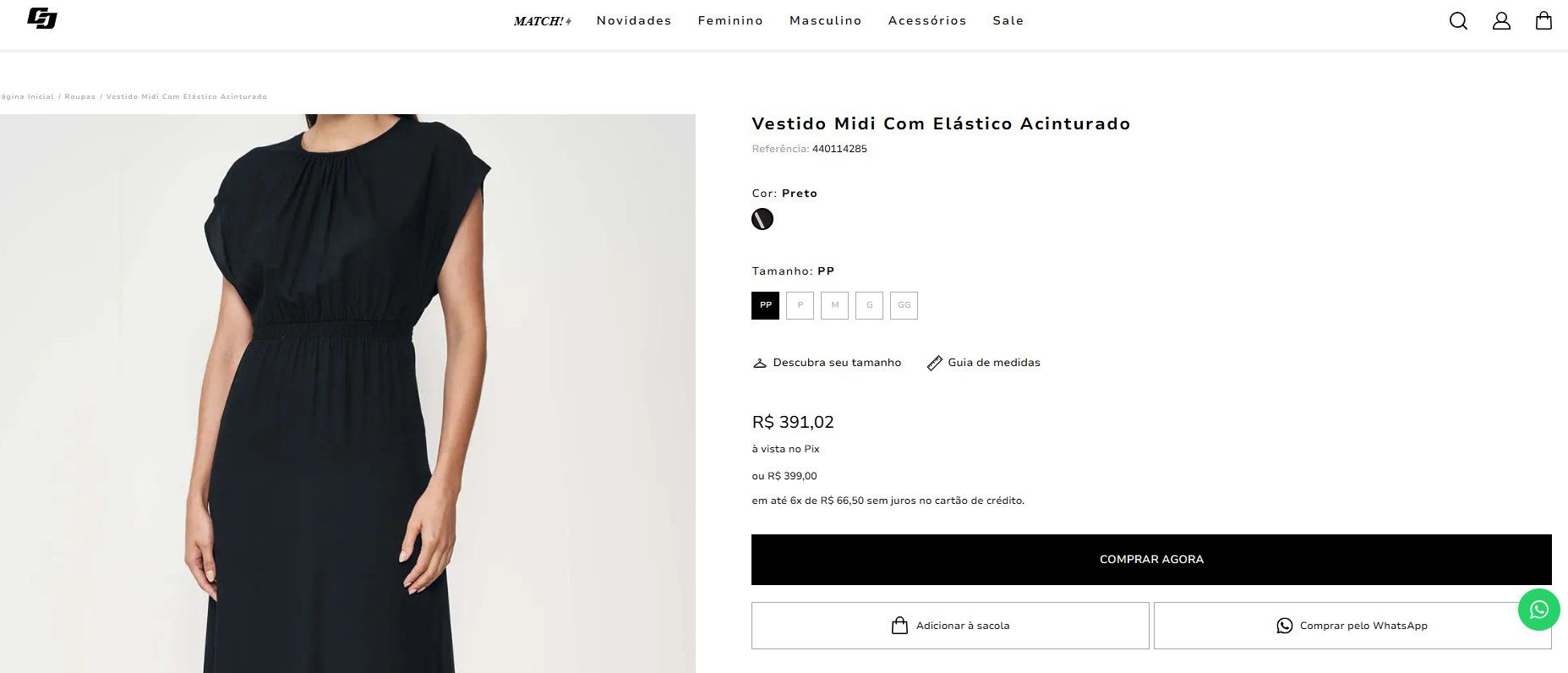Select size PP
The height and width of the screenshot is (673, 1568).
tap(765, 305)
